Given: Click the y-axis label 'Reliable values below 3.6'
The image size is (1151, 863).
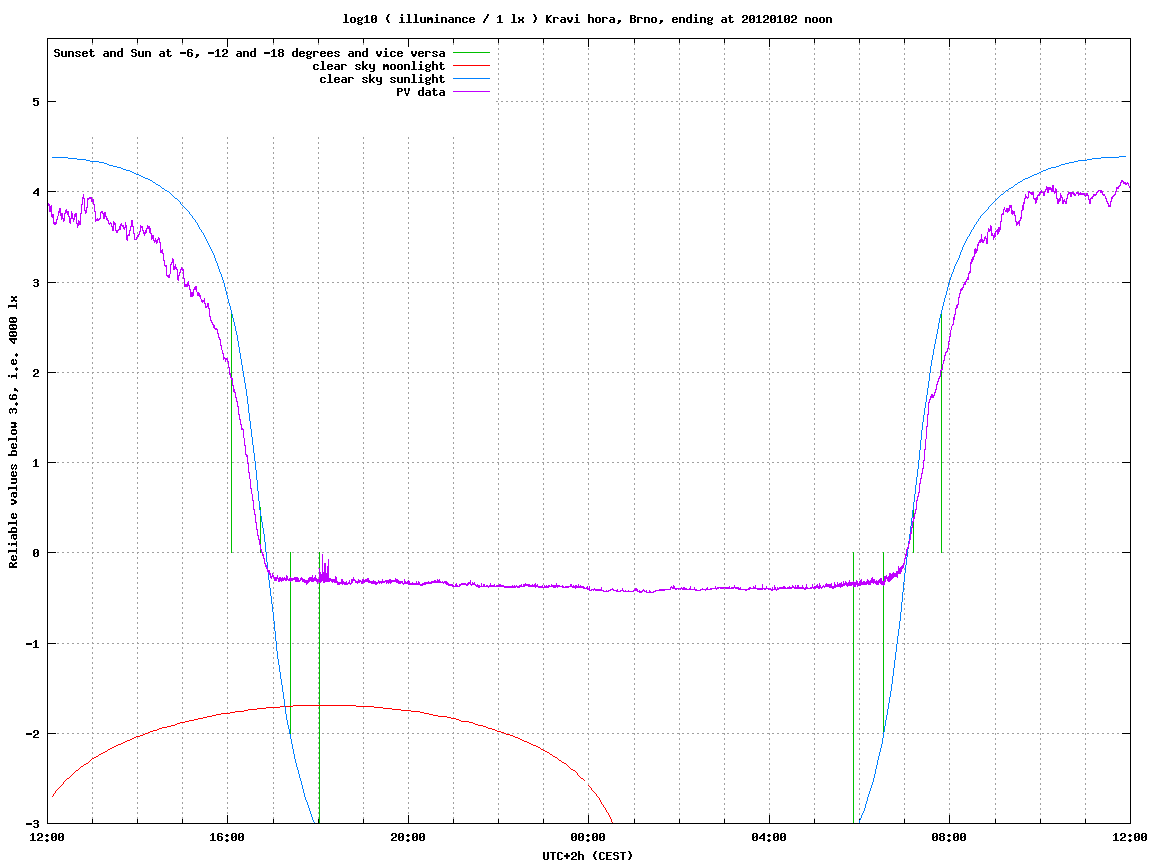Looking at the screenshot, I should pyautogui.click(x=13, y=432).
